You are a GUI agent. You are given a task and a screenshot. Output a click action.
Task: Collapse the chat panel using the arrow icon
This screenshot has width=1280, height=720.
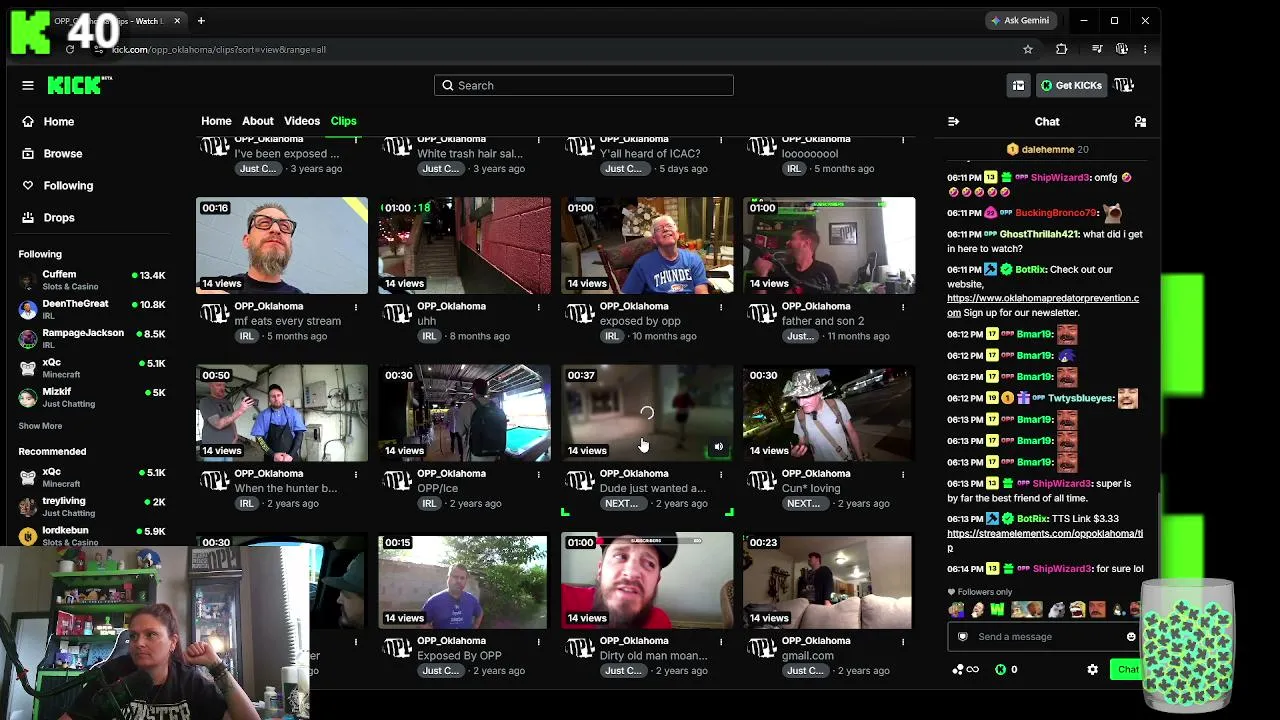tap(953, 121)
